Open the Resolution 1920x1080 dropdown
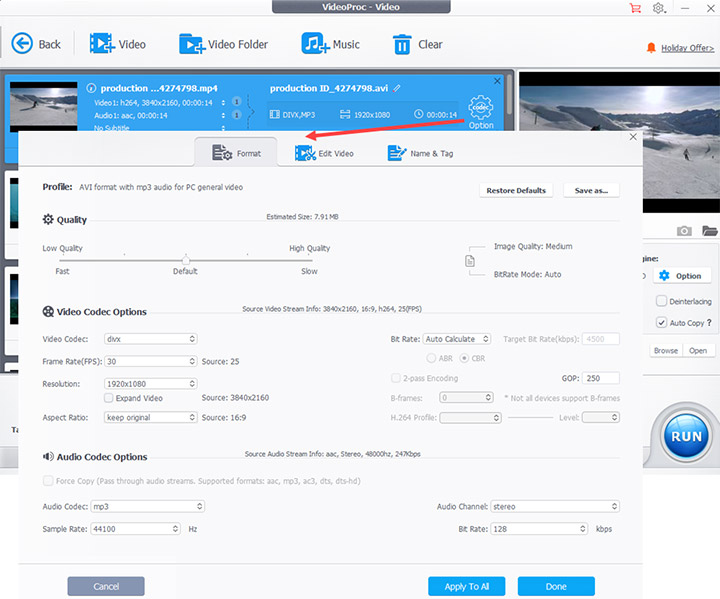This screenshot has width=720, height=599. 151,384
